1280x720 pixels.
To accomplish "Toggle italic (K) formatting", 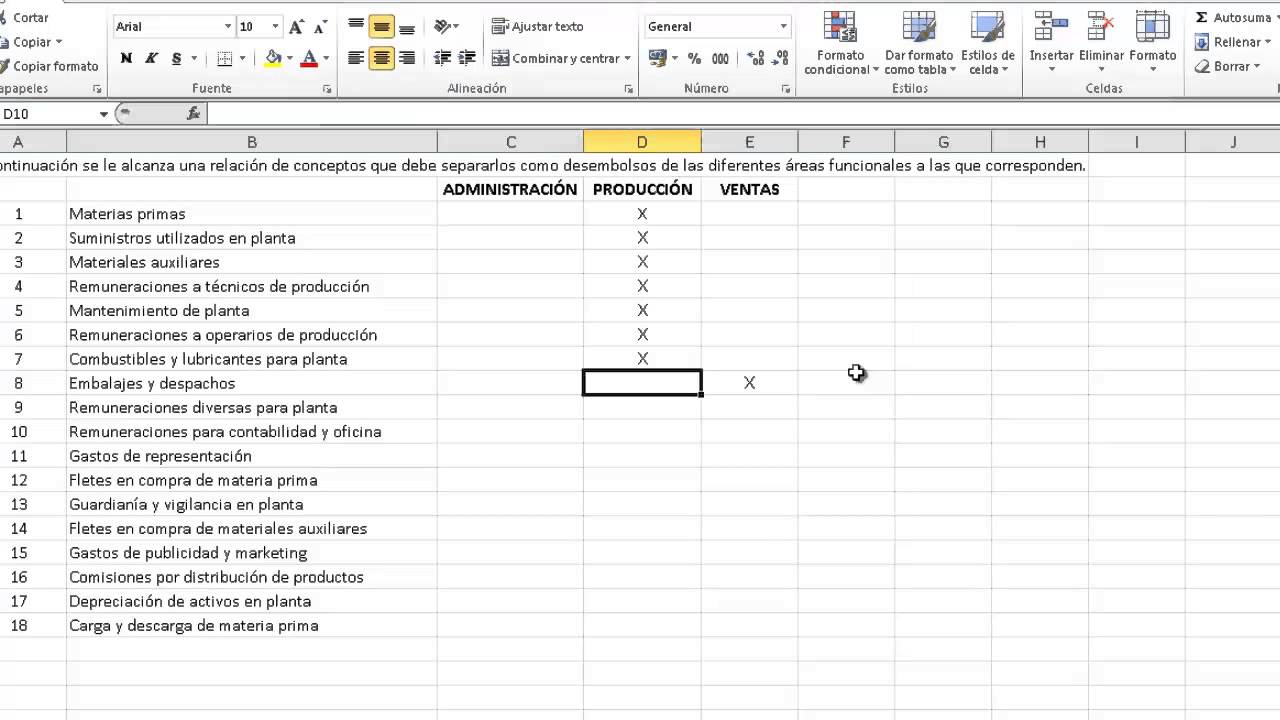I will (x=152, y=59).
